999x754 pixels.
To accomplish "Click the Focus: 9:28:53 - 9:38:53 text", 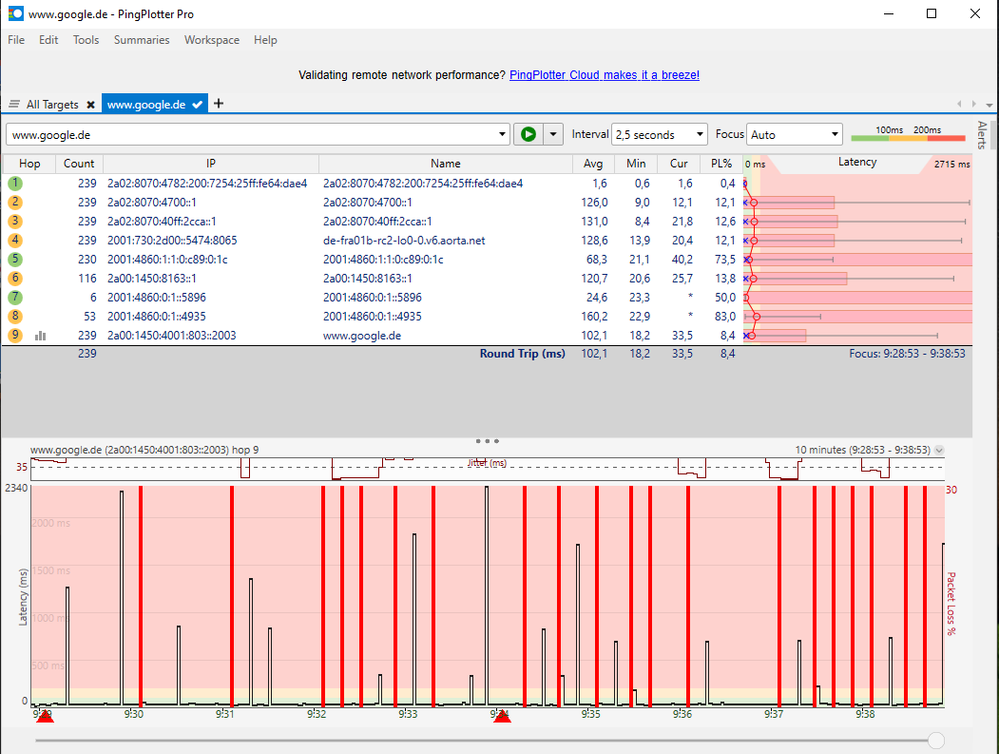I will click(x=907, y=354).
